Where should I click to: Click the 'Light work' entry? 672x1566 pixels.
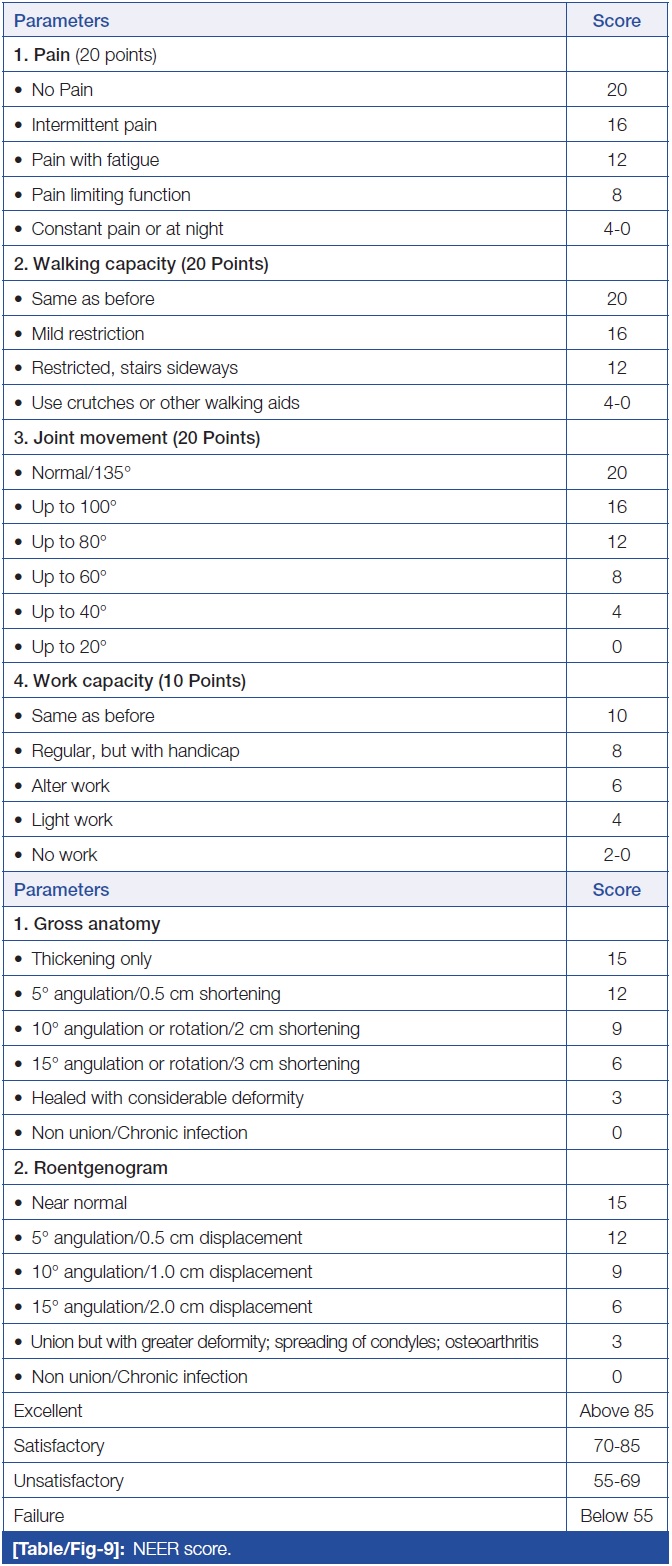72,820
